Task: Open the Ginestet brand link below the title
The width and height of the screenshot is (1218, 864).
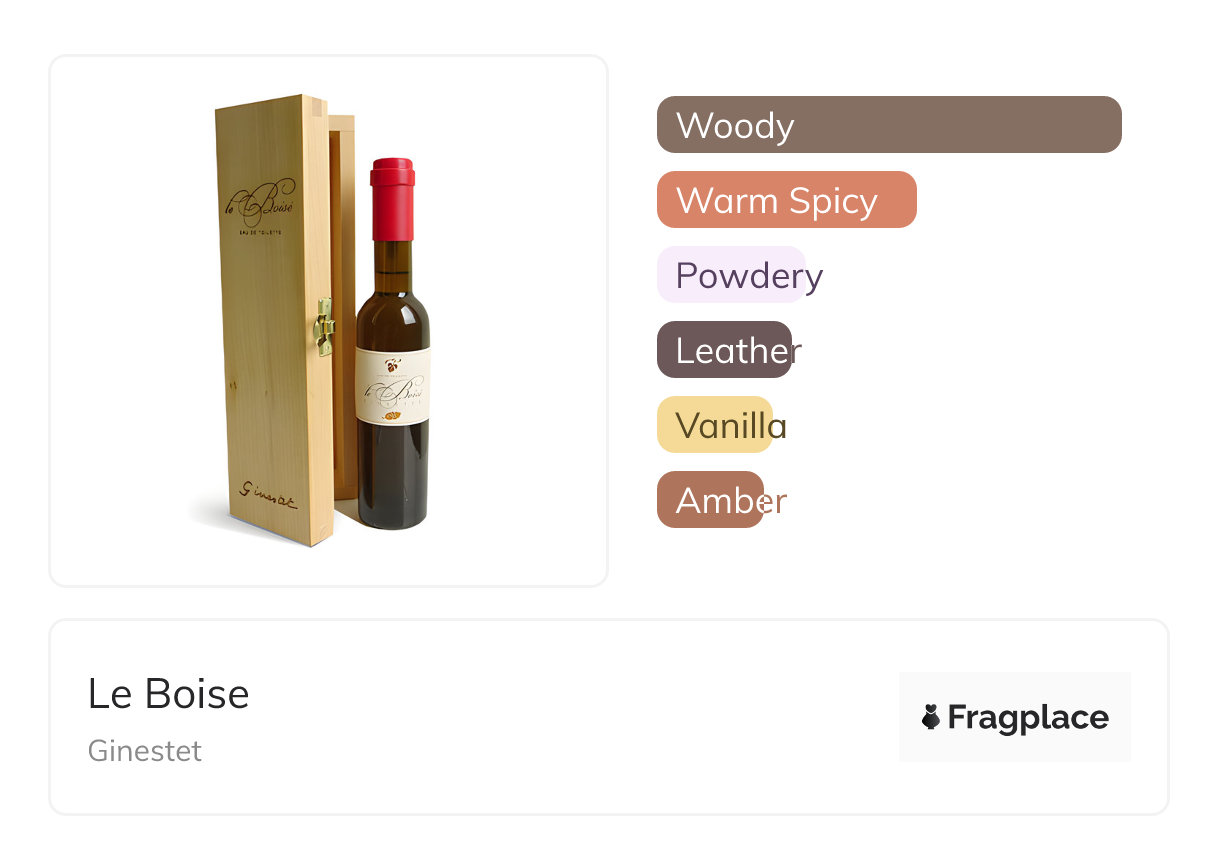Action: [x=145, y=751]
